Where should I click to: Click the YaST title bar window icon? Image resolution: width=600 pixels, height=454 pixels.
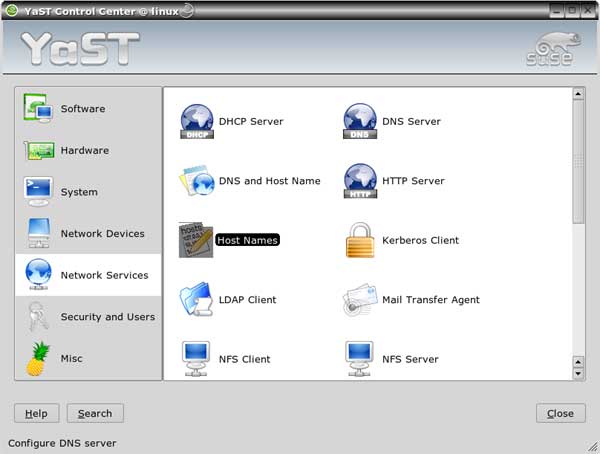click(x=11, y=10)
